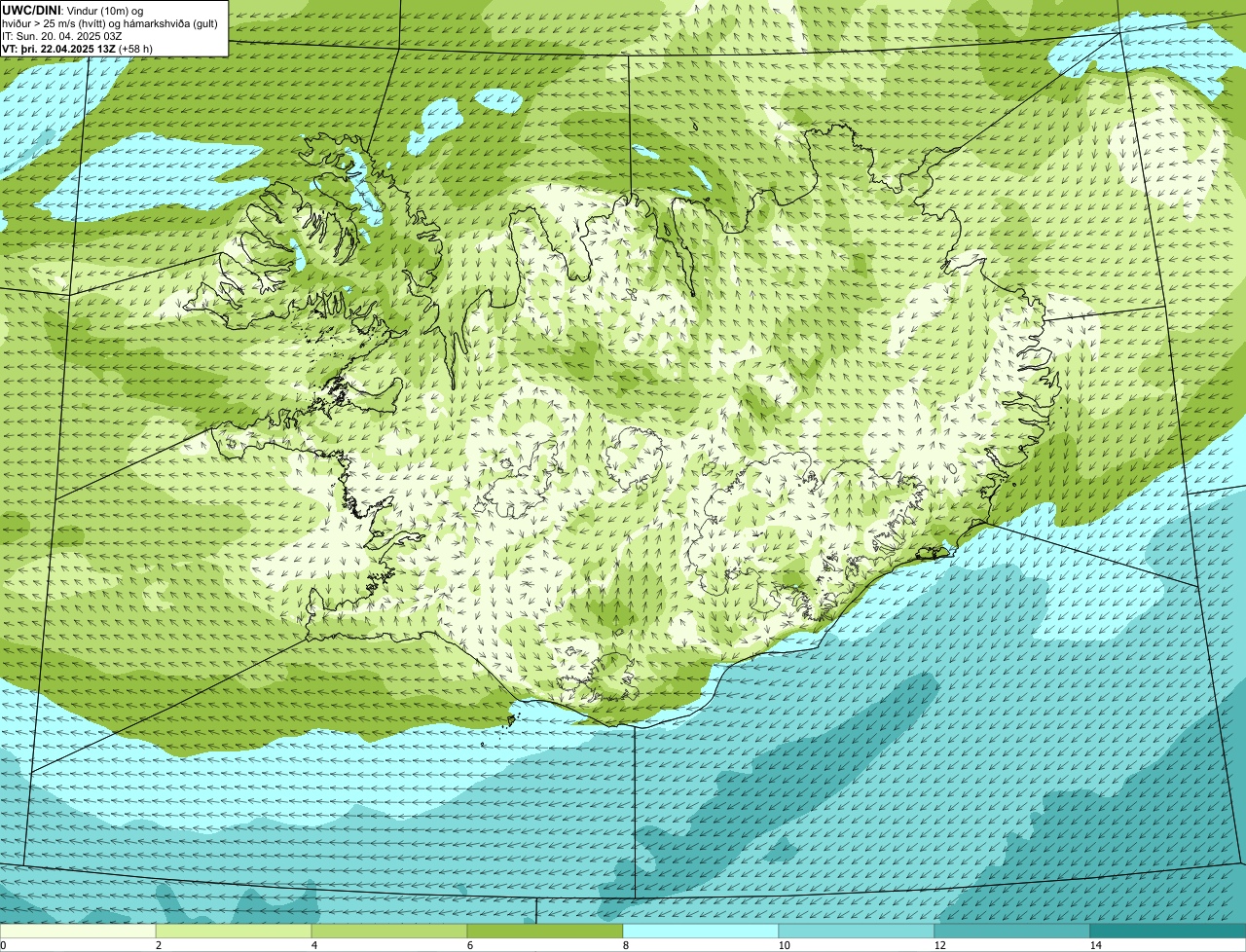Click the scale label '2'
The width and height of the screenshot is (1246, 952).
[158, 945]
